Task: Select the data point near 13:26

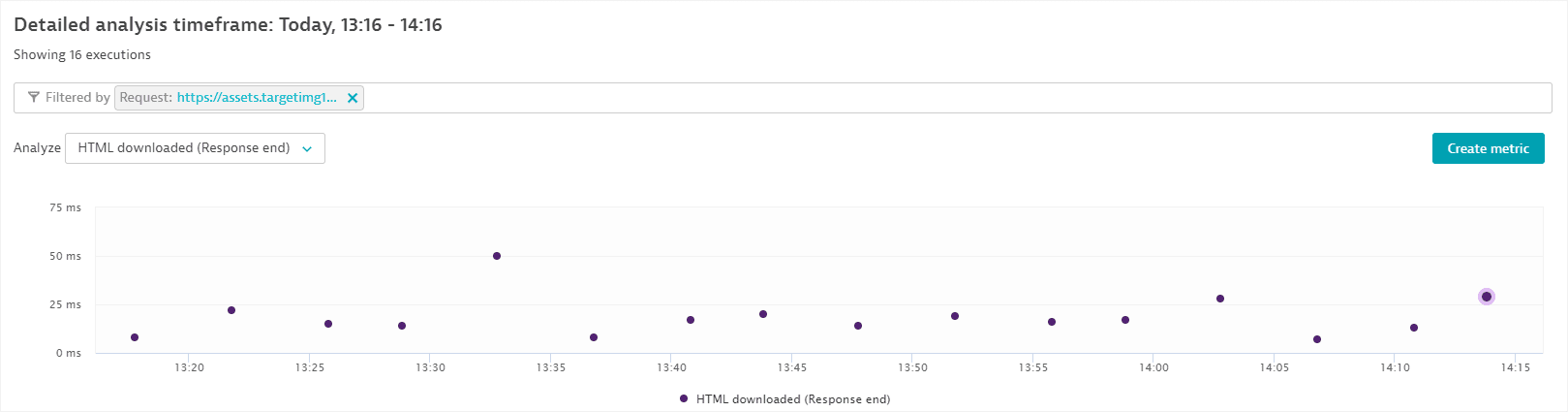Action: tap(328, 324)
